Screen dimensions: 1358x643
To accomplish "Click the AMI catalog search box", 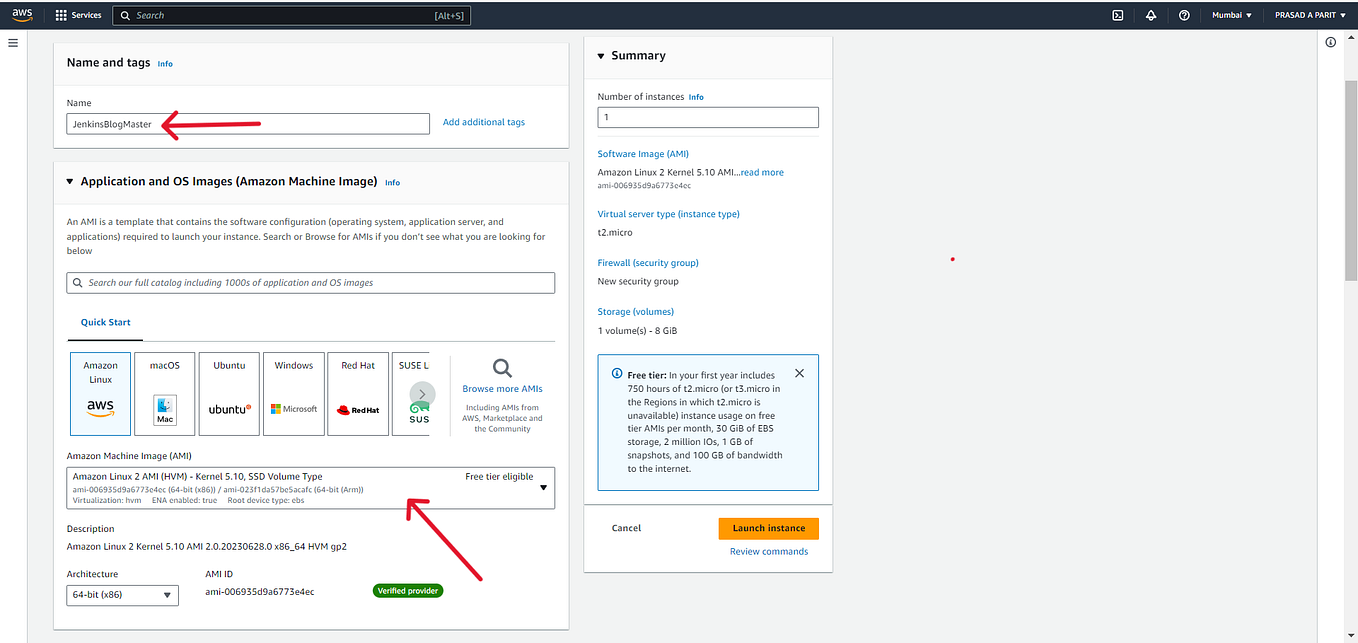I will pos(311,283).
